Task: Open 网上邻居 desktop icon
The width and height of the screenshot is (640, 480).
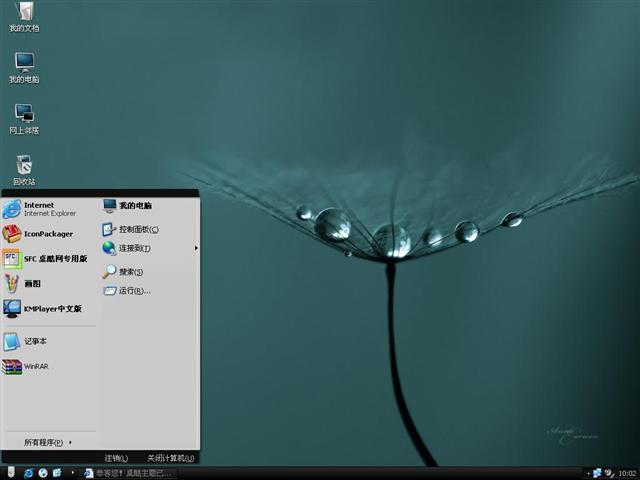Action: [x=24, y=116]
